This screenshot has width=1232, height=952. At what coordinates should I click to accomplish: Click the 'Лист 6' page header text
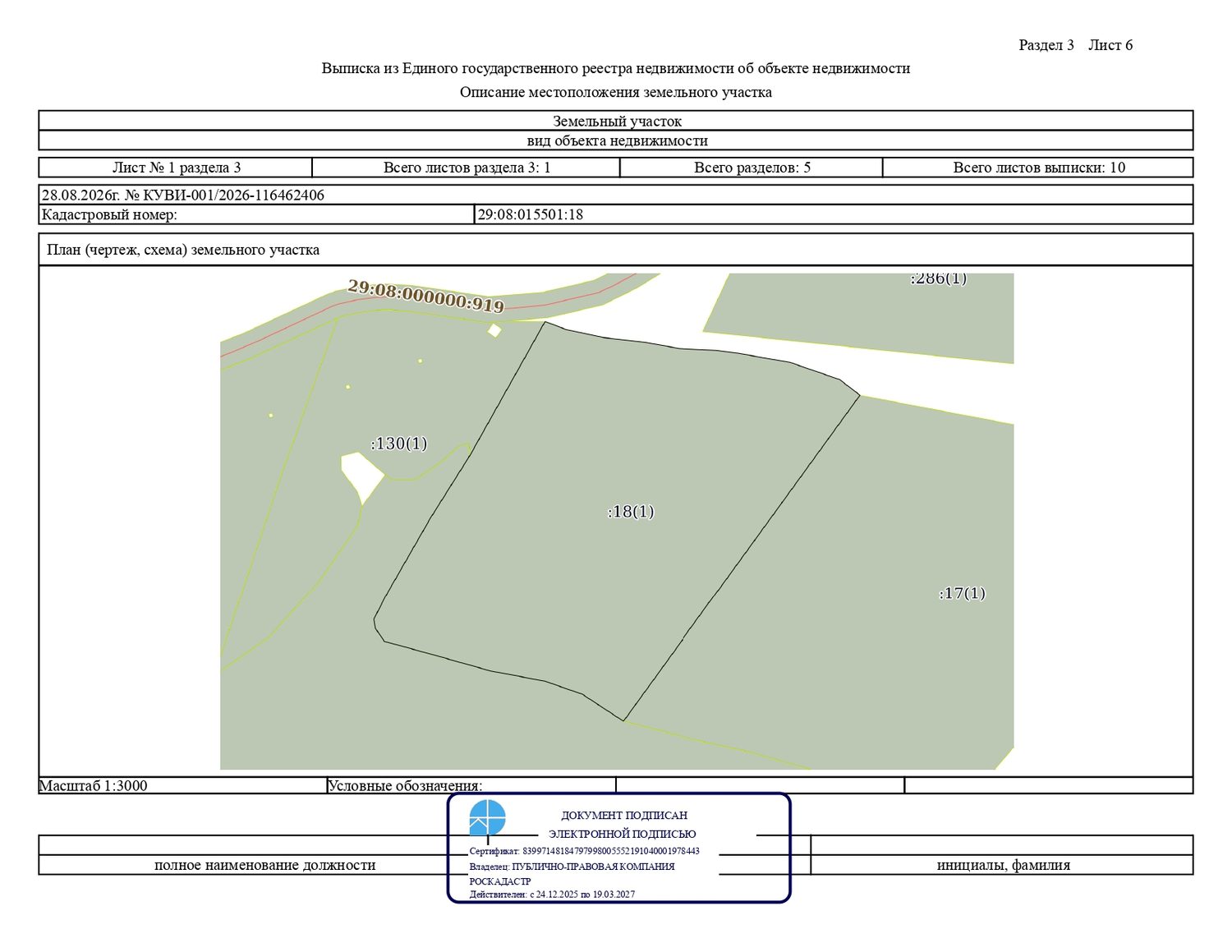(1110, 45)
